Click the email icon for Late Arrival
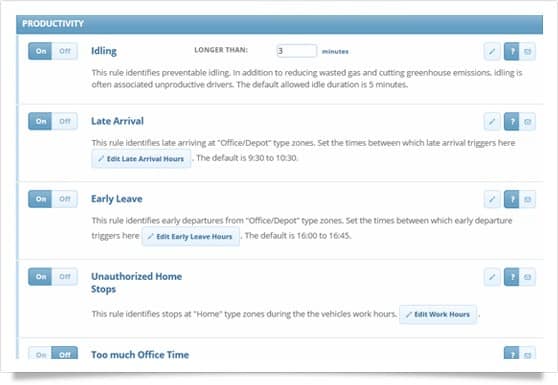 527,122
